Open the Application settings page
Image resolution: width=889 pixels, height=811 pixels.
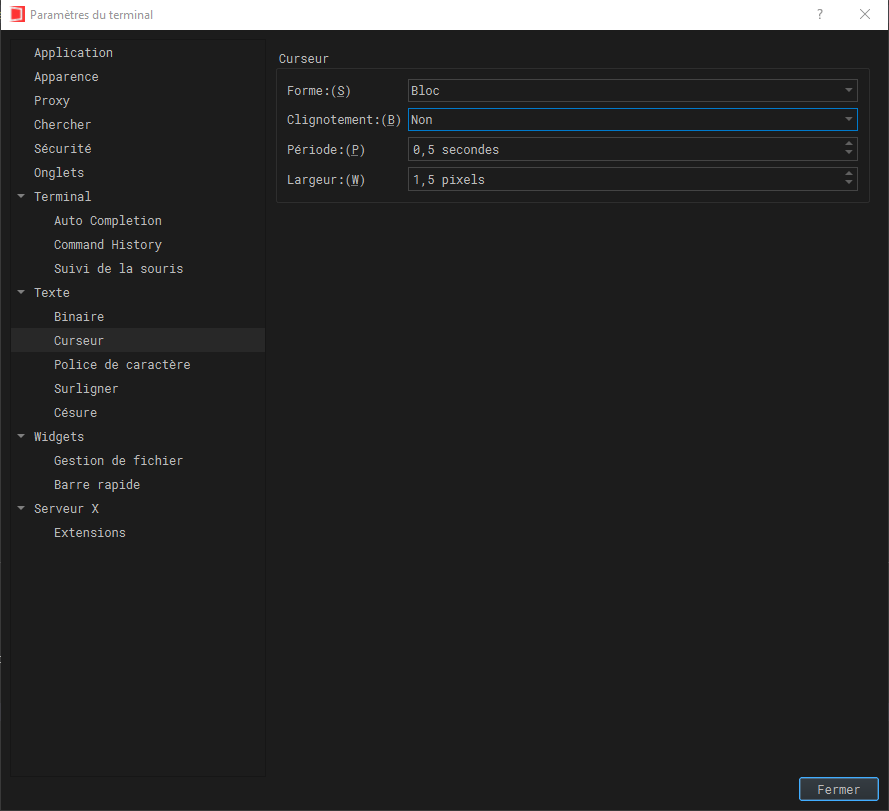click(73, 52)
